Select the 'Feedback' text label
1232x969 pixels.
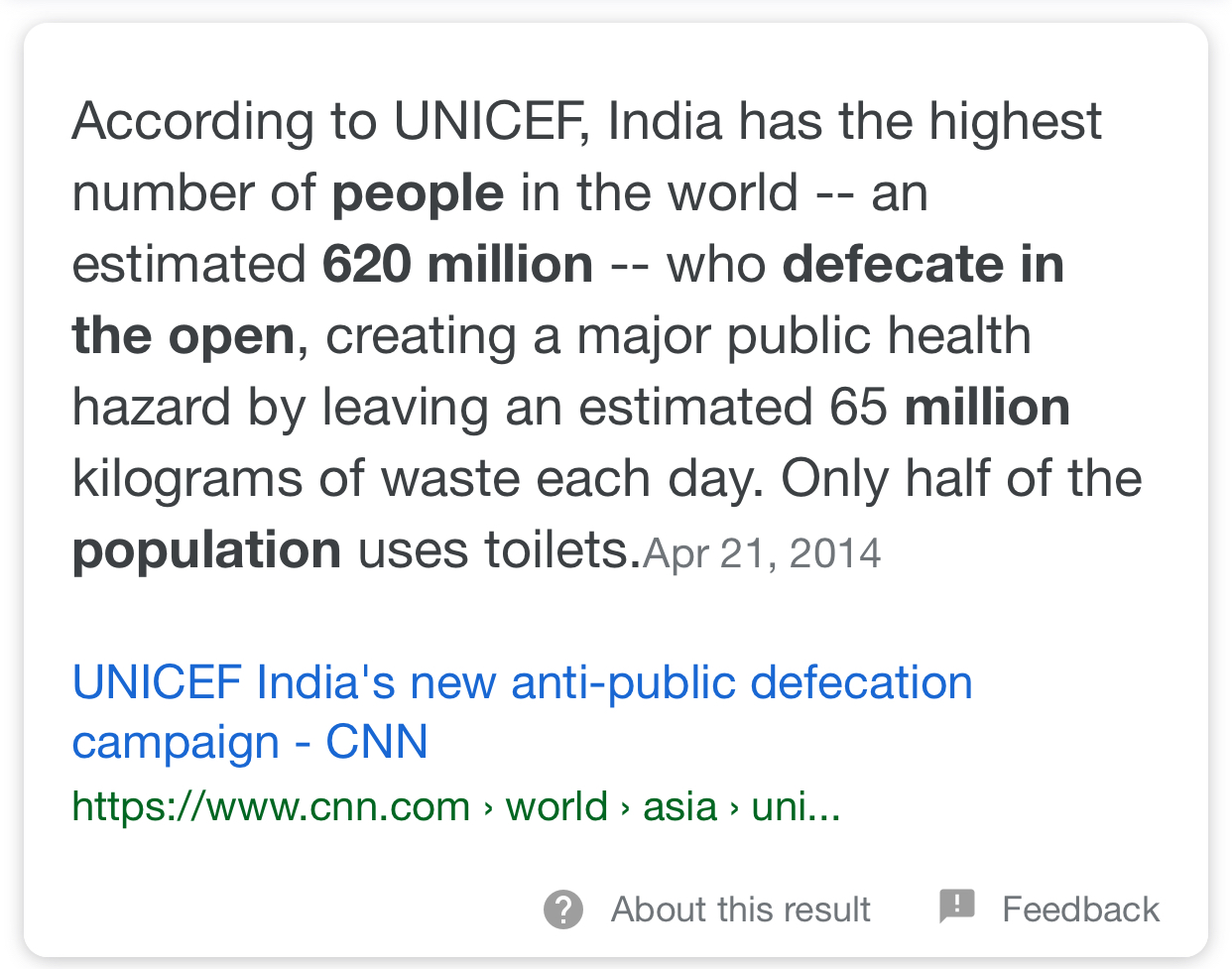[x=1080, y=908]
